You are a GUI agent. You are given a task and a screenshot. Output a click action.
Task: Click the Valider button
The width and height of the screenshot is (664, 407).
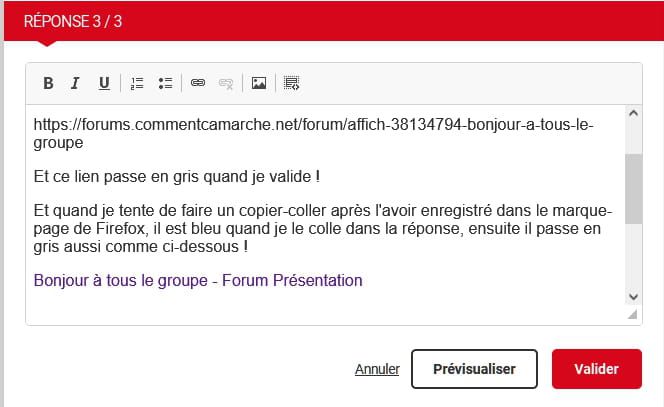tap(597, 369)
